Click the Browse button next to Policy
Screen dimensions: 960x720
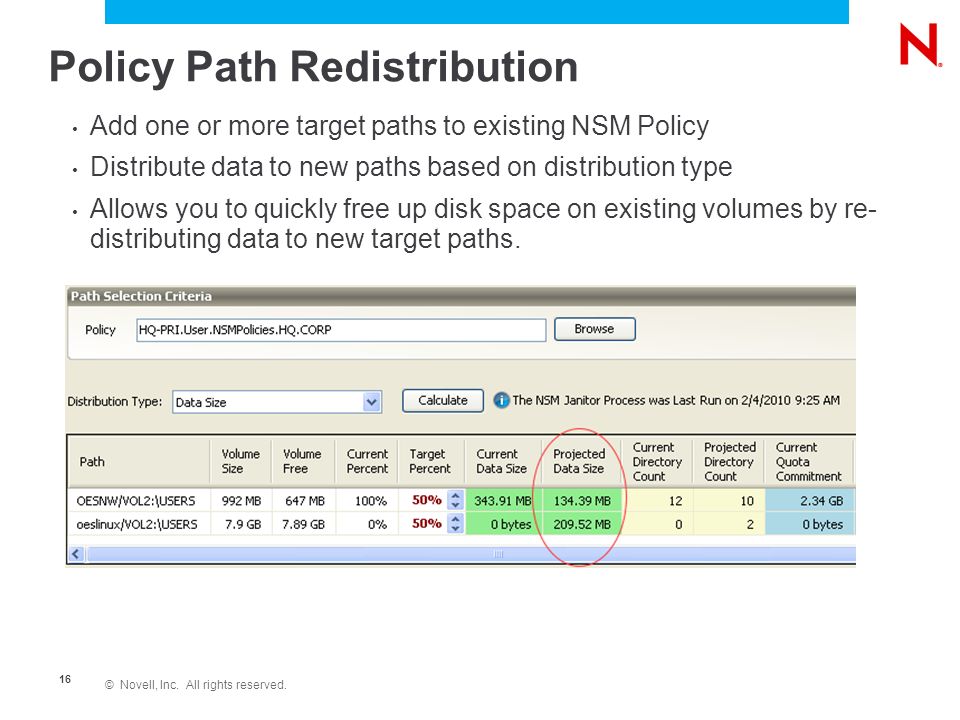[x=594, y=329]
